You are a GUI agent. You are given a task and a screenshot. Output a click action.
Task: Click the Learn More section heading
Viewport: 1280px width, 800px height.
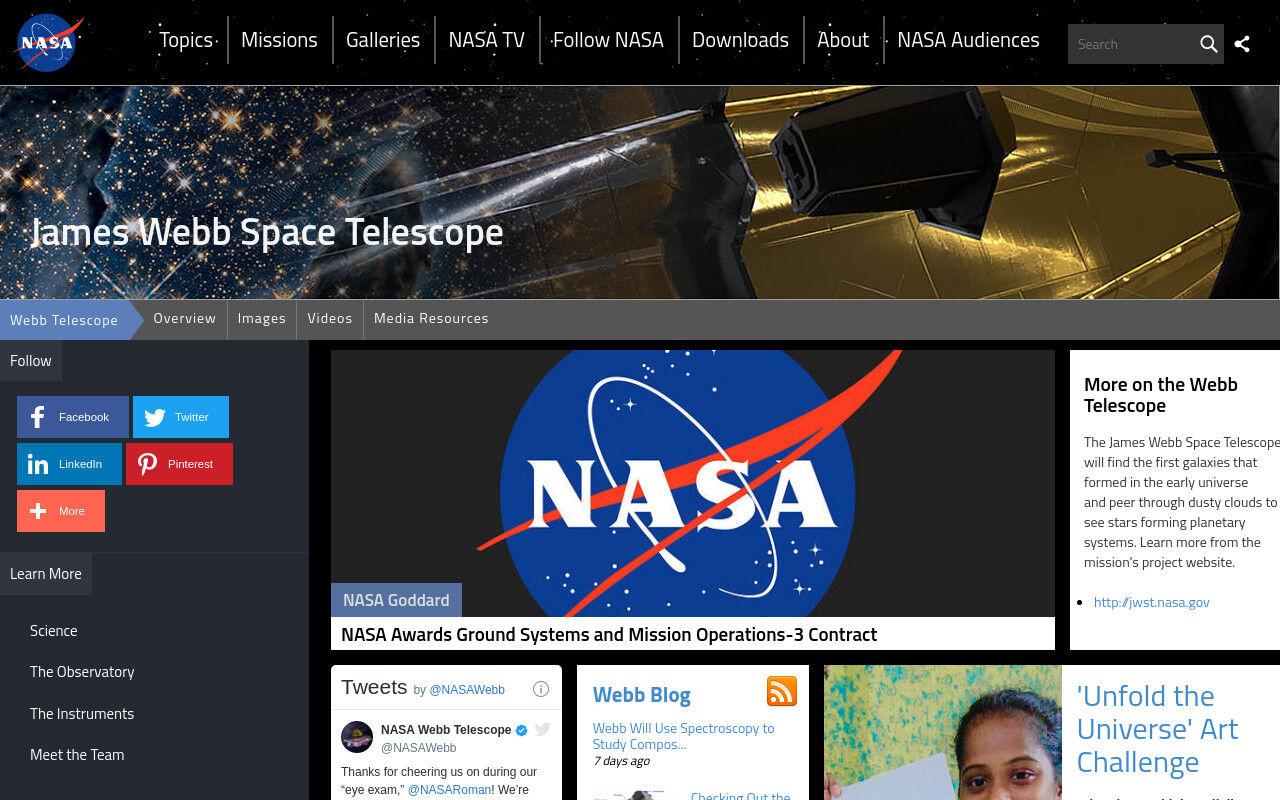(x=46, y=574)
